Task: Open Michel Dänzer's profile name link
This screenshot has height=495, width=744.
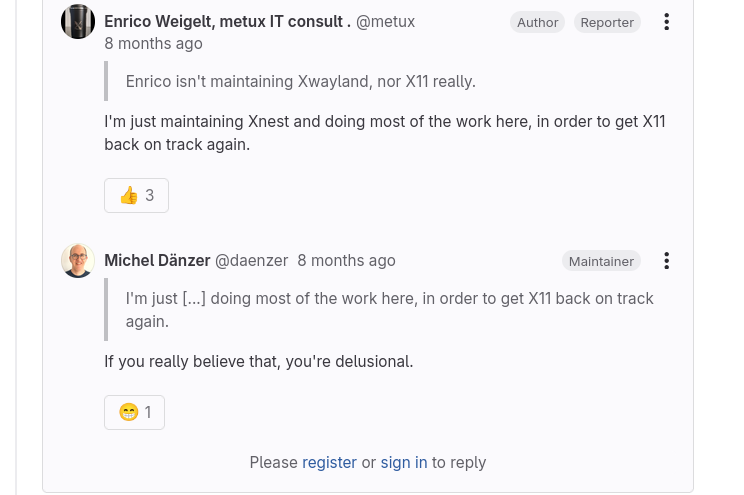Action: 157,261
